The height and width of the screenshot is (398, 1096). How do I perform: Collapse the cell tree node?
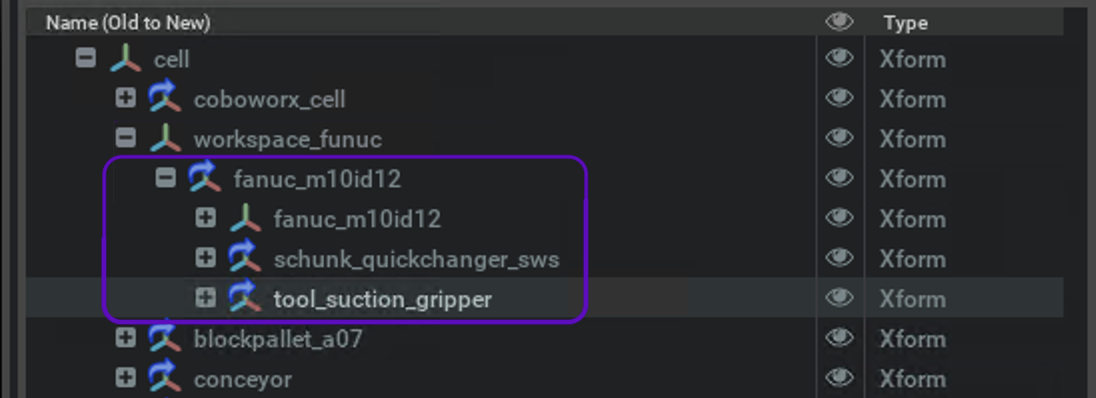pos(85,58)
